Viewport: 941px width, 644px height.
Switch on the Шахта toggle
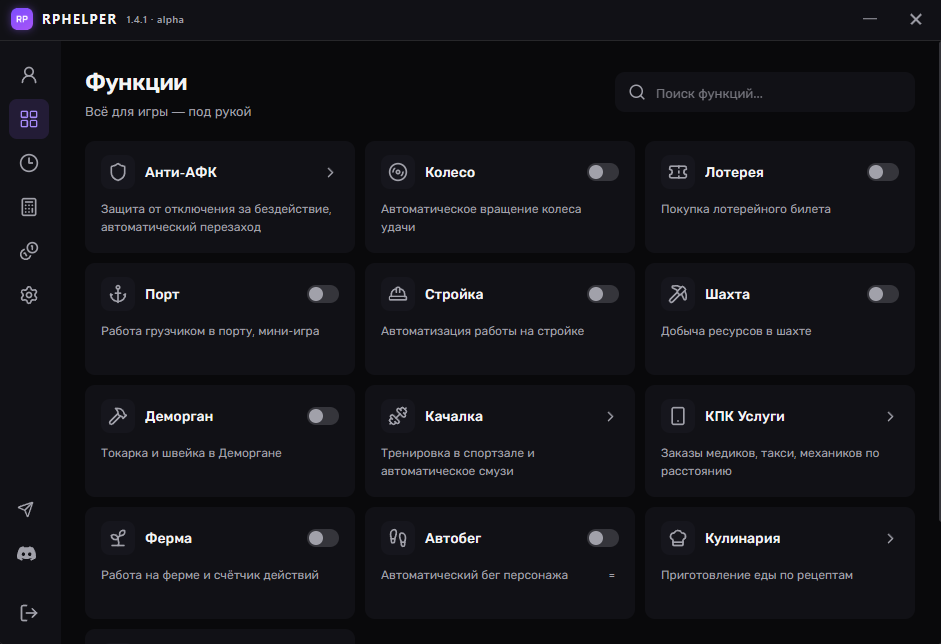(883, 294)
